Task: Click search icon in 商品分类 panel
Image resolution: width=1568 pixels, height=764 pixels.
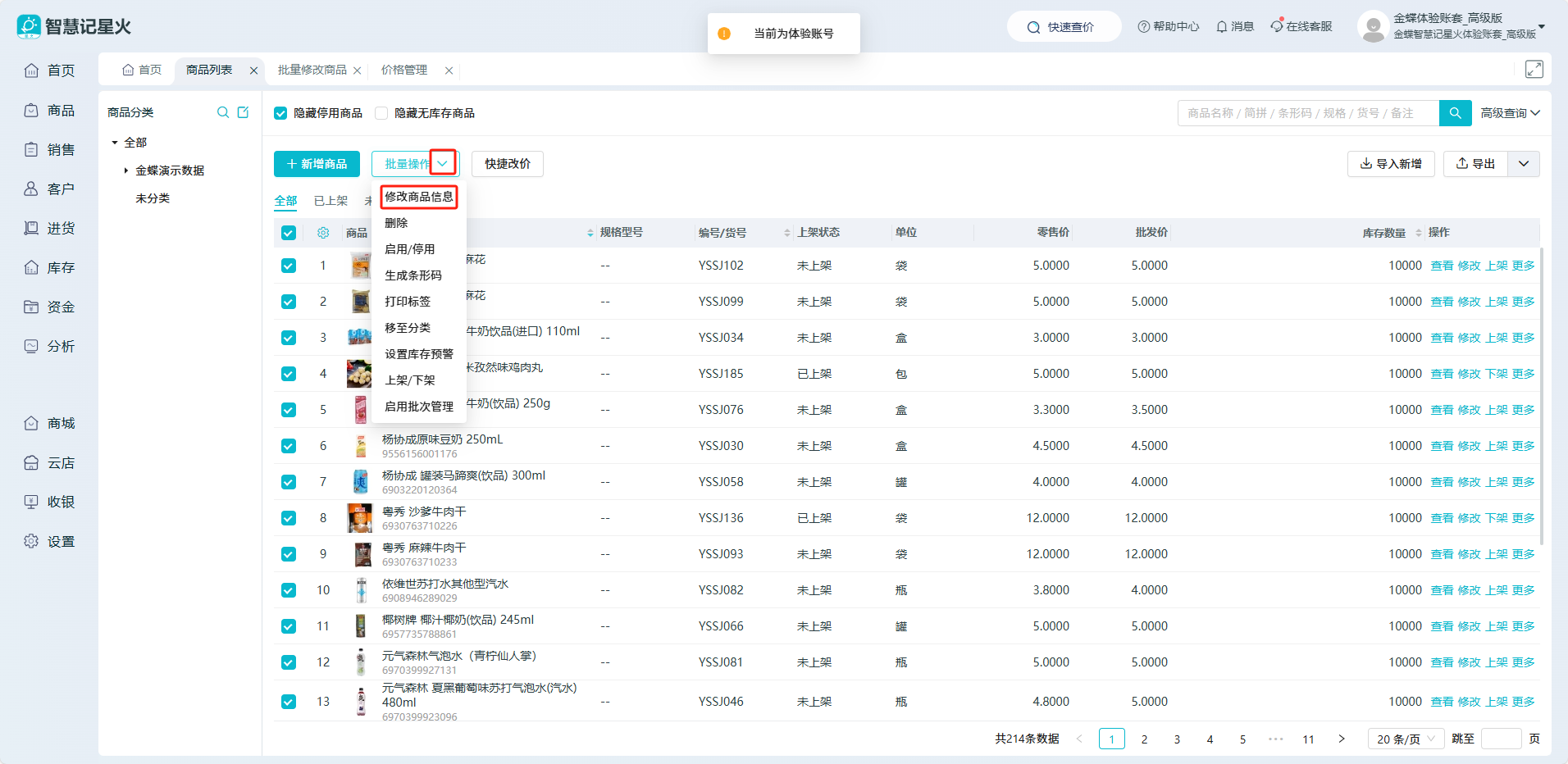Action: pyautogui.click(x=222, y=112)
